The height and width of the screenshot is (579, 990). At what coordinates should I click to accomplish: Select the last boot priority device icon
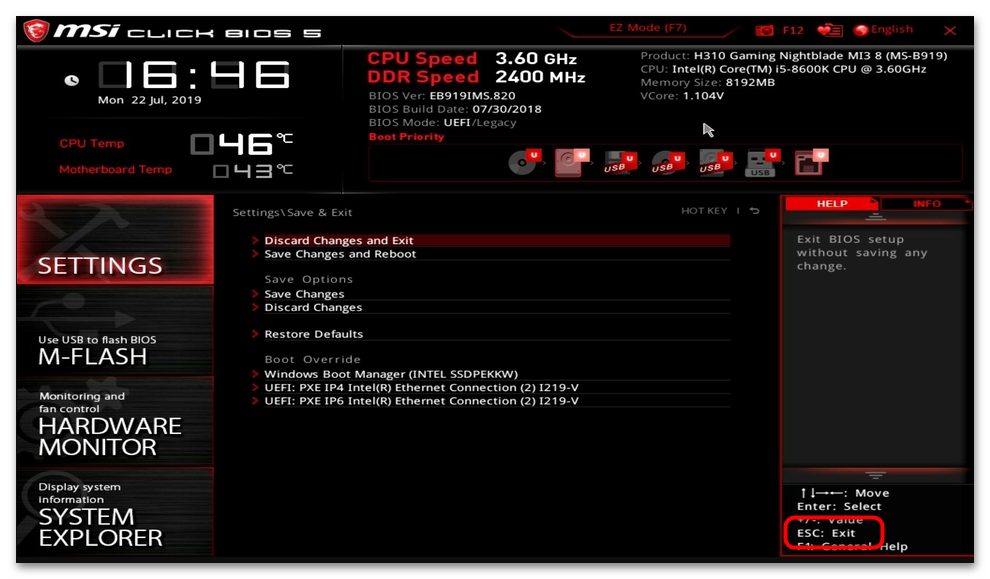tap(810, 162)
